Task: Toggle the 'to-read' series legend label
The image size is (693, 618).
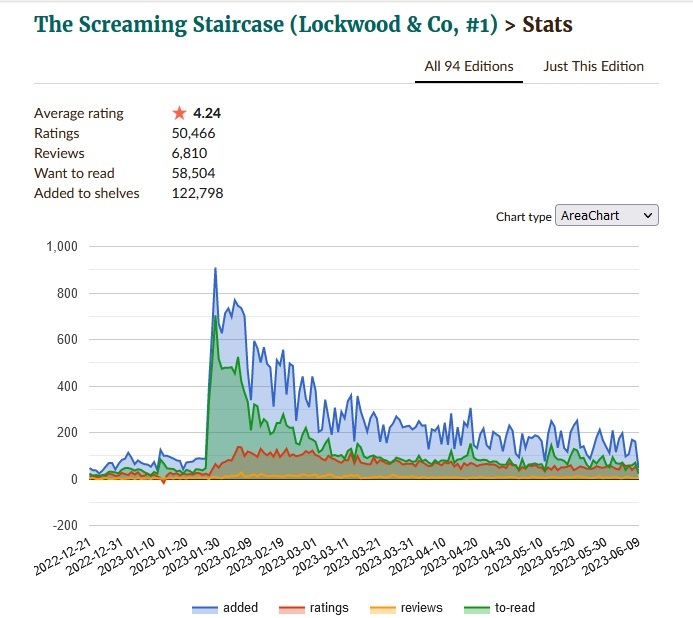Action: click(x=515, y=607)
